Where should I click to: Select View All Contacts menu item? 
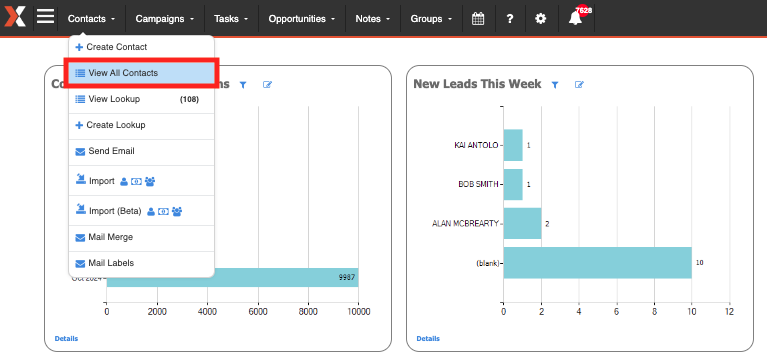pos(141,73)
